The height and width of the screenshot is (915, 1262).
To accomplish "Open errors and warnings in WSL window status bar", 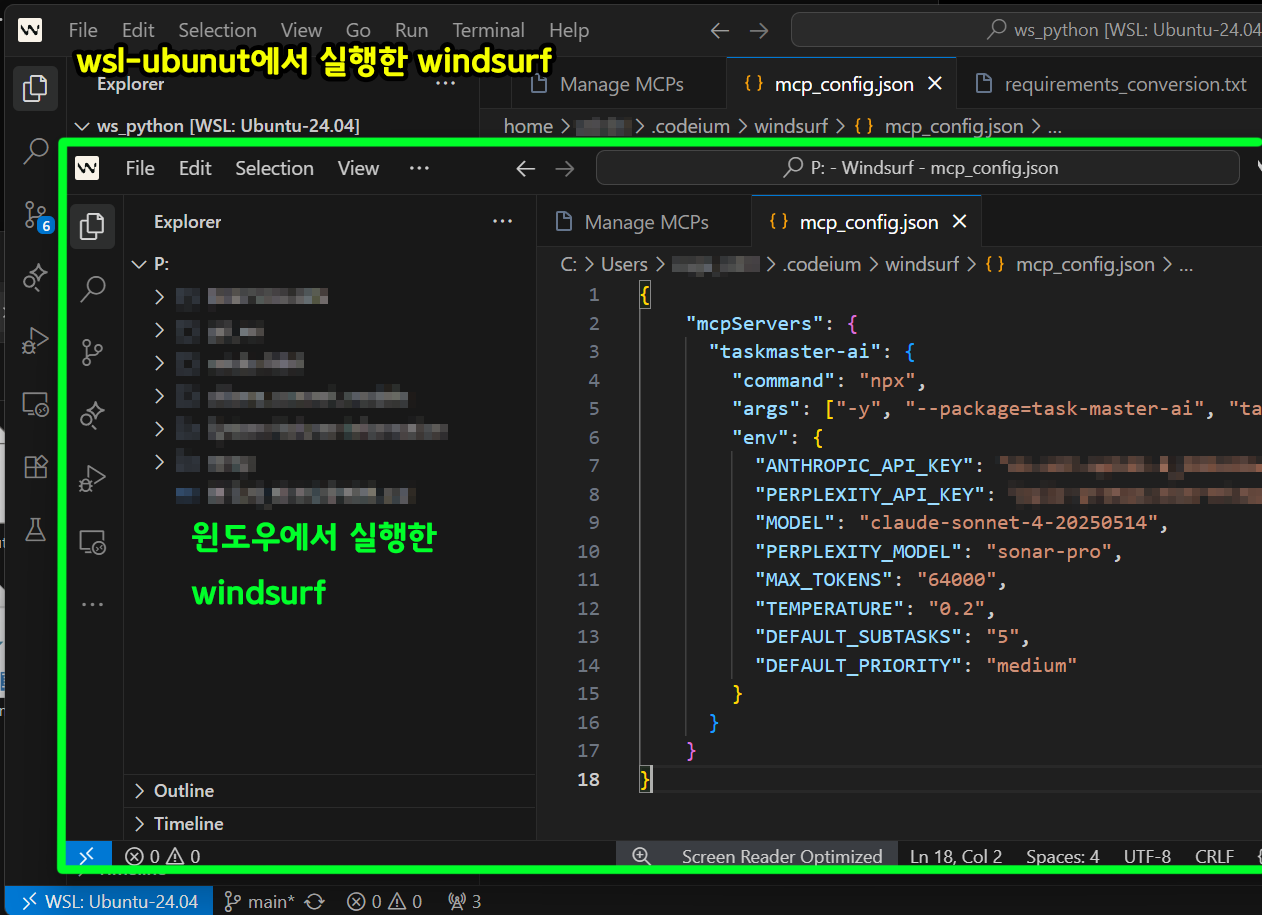I will click(x=384, y=901).
